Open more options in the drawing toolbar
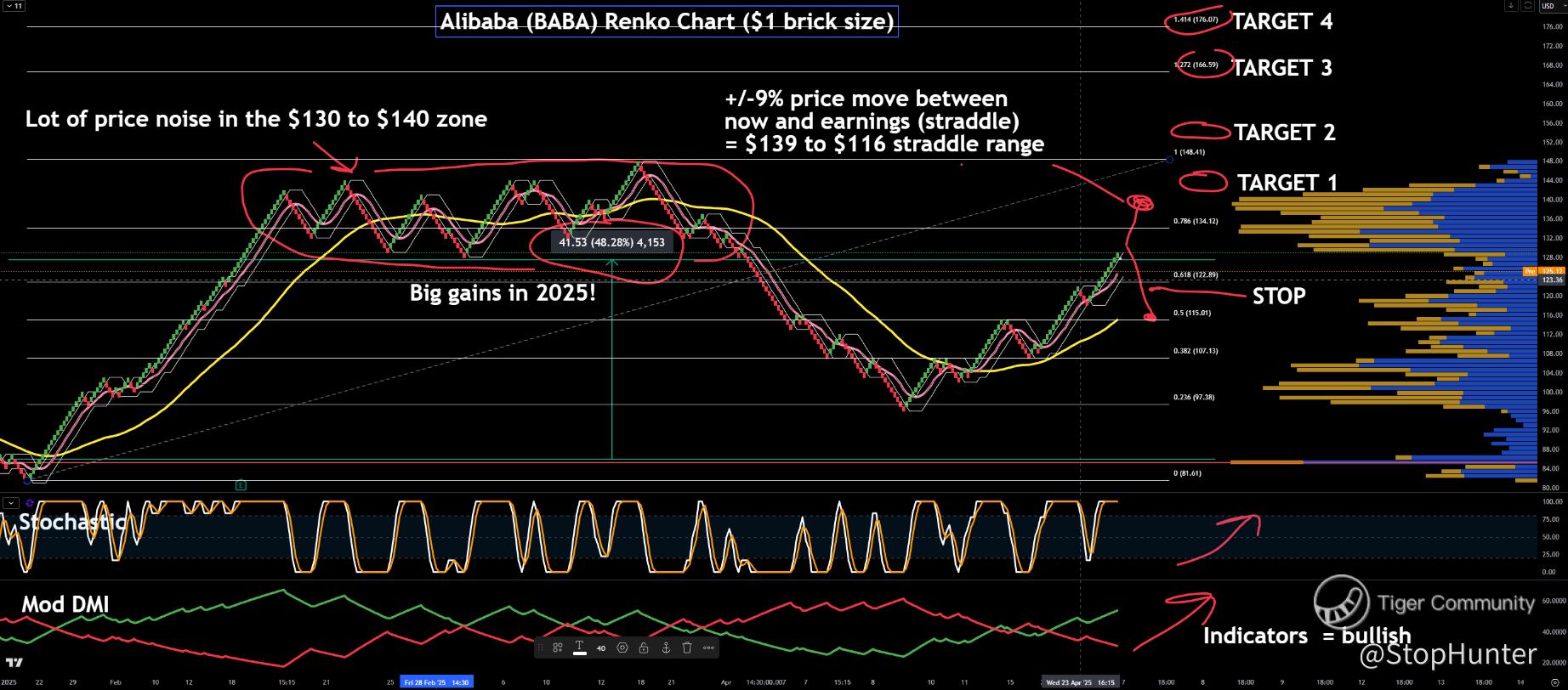Screen dimensions: 1568x690 (x=708, y=648)
